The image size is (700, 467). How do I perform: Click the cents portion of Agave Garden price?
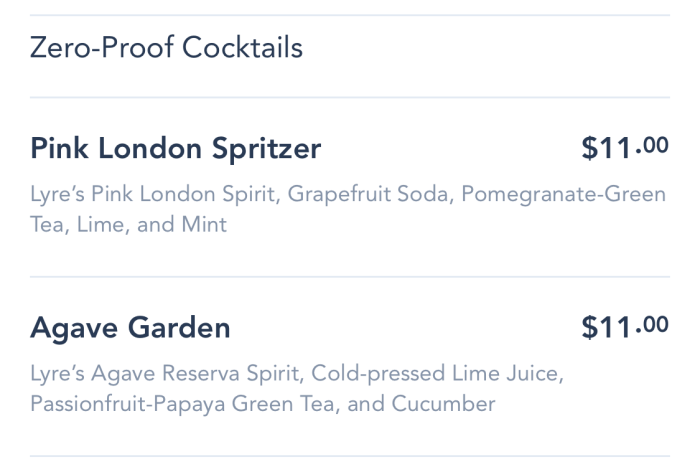coord(654,324)
